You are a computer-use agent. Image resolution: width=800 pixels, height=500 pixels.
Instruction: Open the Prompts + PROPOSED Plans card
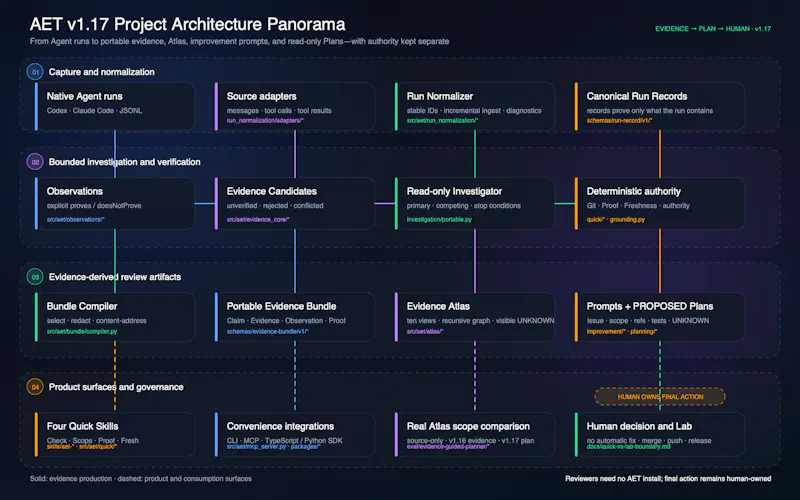(660, 317)
